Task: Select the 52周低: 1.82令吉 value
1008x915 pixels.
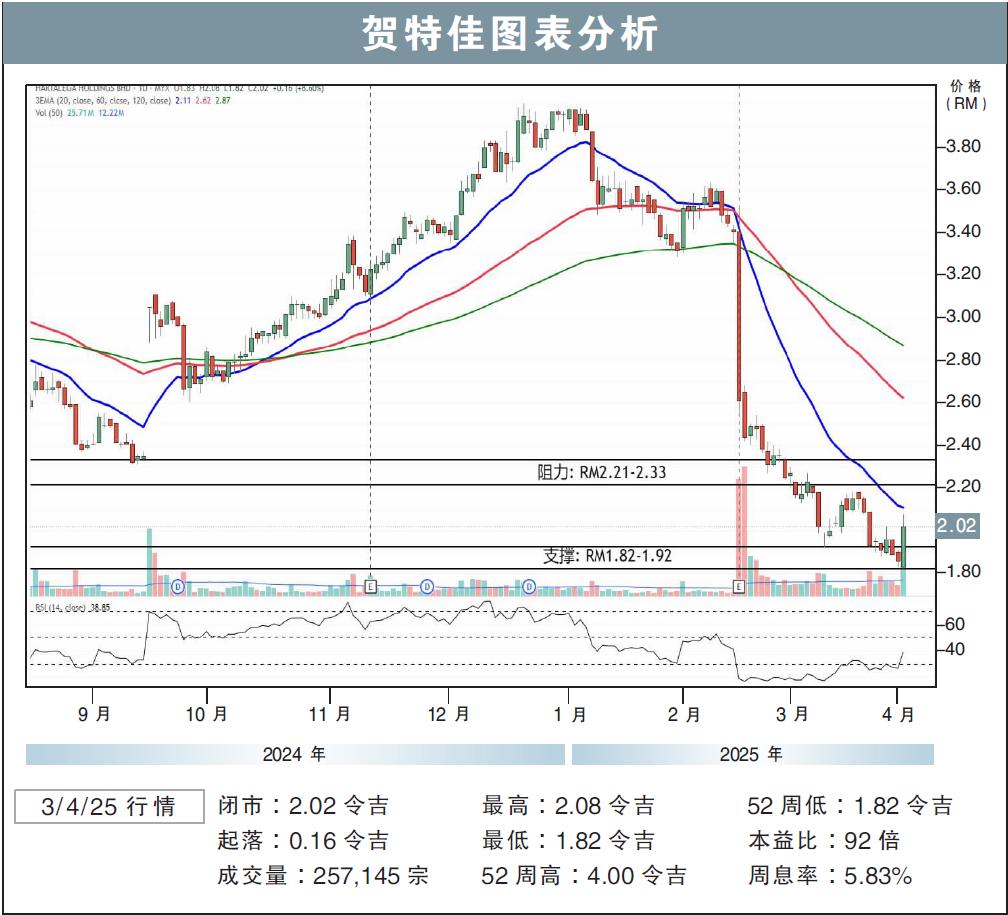Action: (x=850, y=806)
